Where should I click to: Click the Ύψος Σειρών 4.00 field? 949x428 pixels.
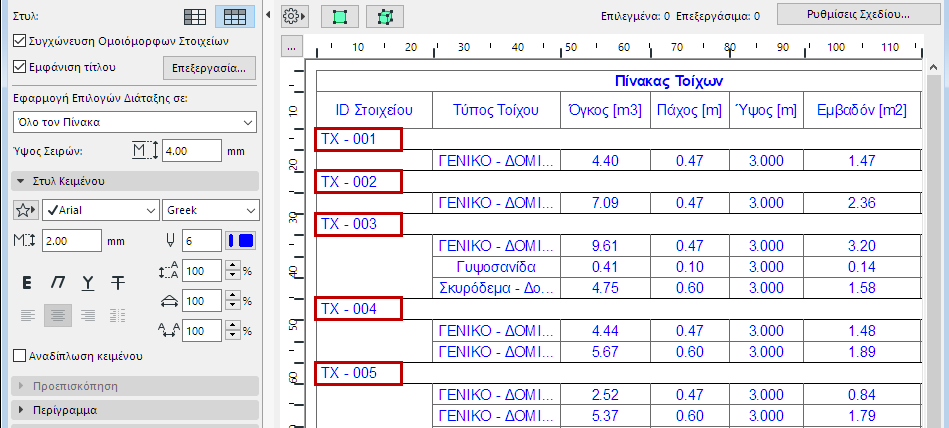(x=192, y=151)
